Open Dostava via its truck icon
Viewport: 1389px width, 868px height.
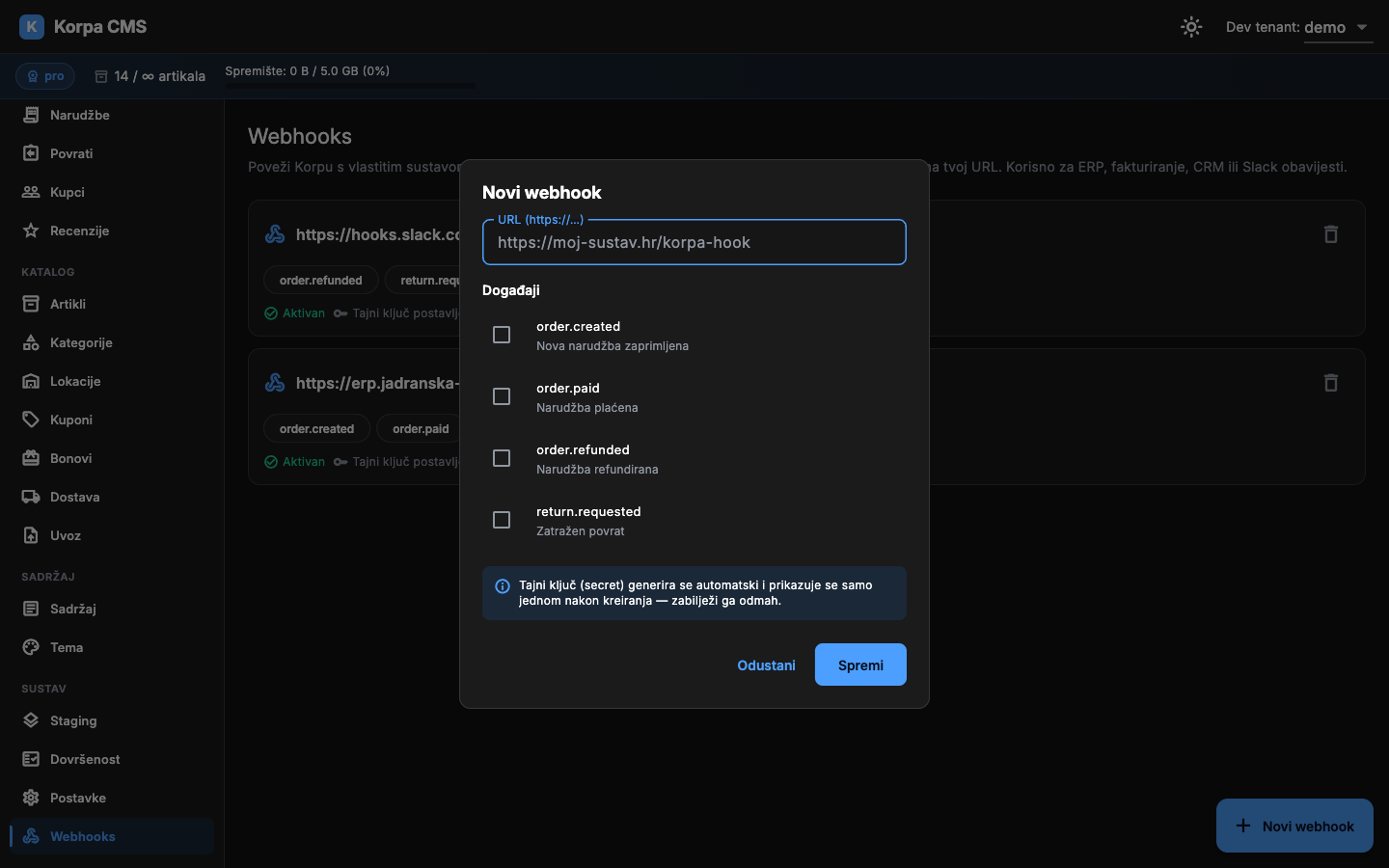pos(31,497)
